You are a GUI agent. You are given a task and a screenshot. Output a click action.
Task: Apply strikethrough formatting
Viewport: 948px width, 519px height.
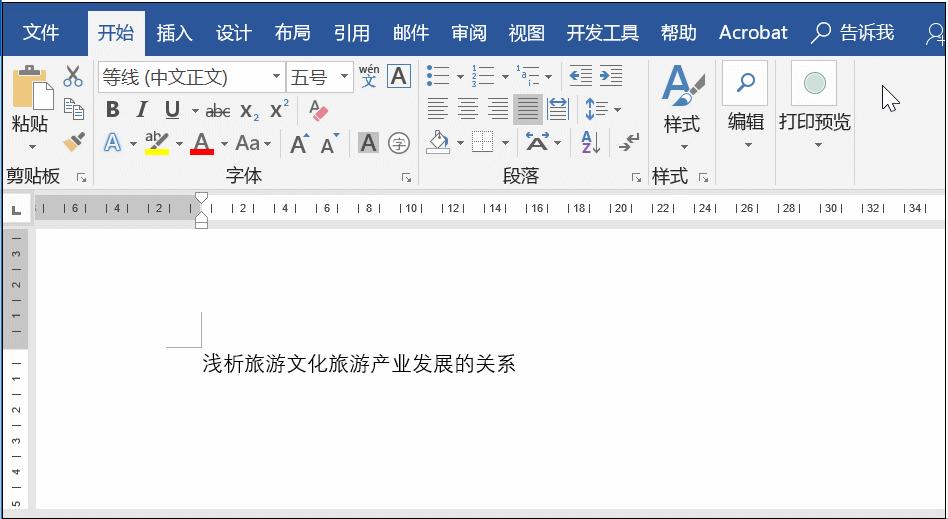click(x=218, y=111)
